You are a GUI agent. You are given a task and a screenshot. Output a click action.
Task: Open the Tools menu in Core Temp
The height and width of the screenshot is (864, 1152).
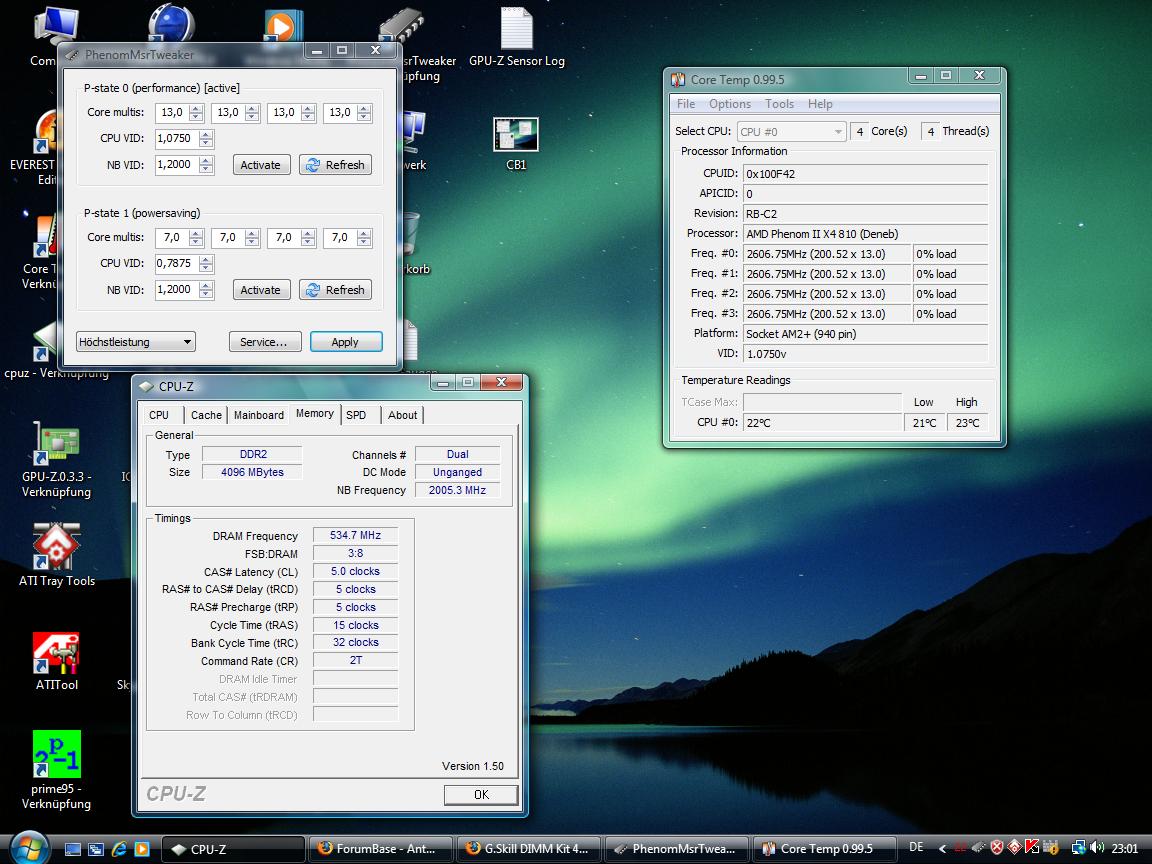tap(779, 104)
